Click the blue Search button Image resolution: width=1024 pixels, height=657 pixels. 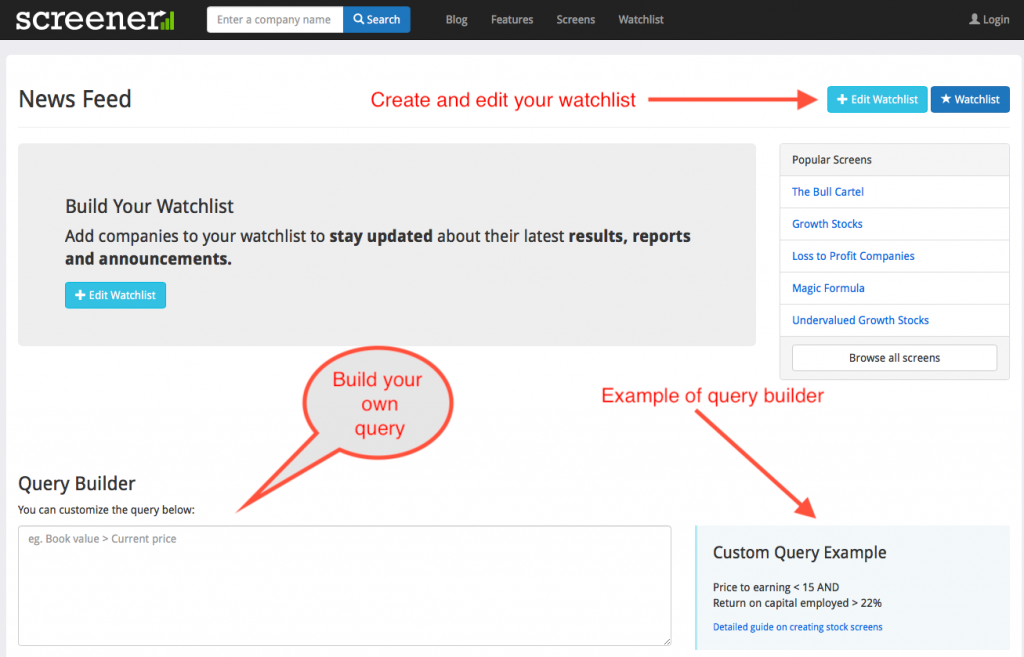click(376, 20)
